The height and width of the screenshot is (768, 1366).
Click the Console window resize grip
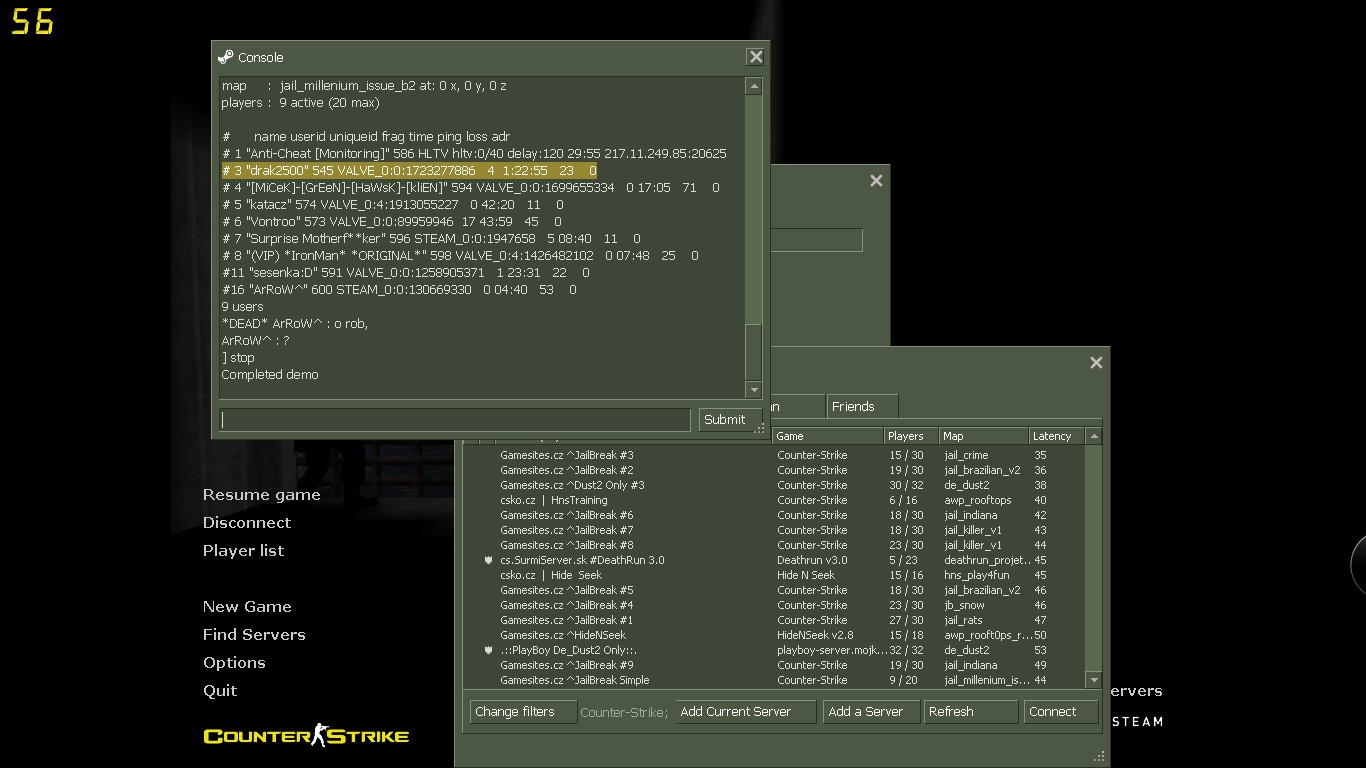(x=759, y=429)
